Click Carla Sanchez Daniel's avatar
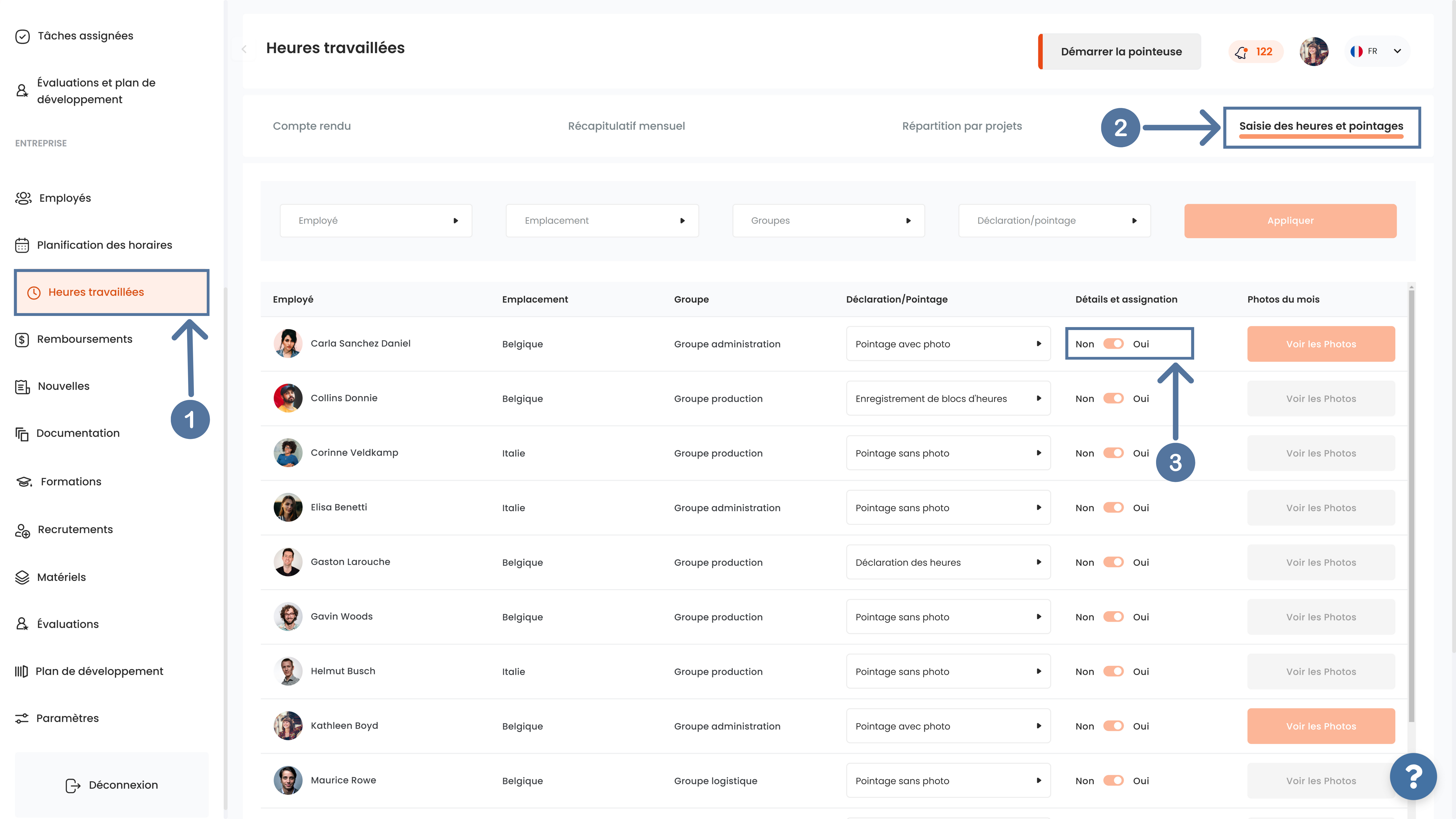The width and height of the screenshot is (1456, 819). [x=288, y=343]
